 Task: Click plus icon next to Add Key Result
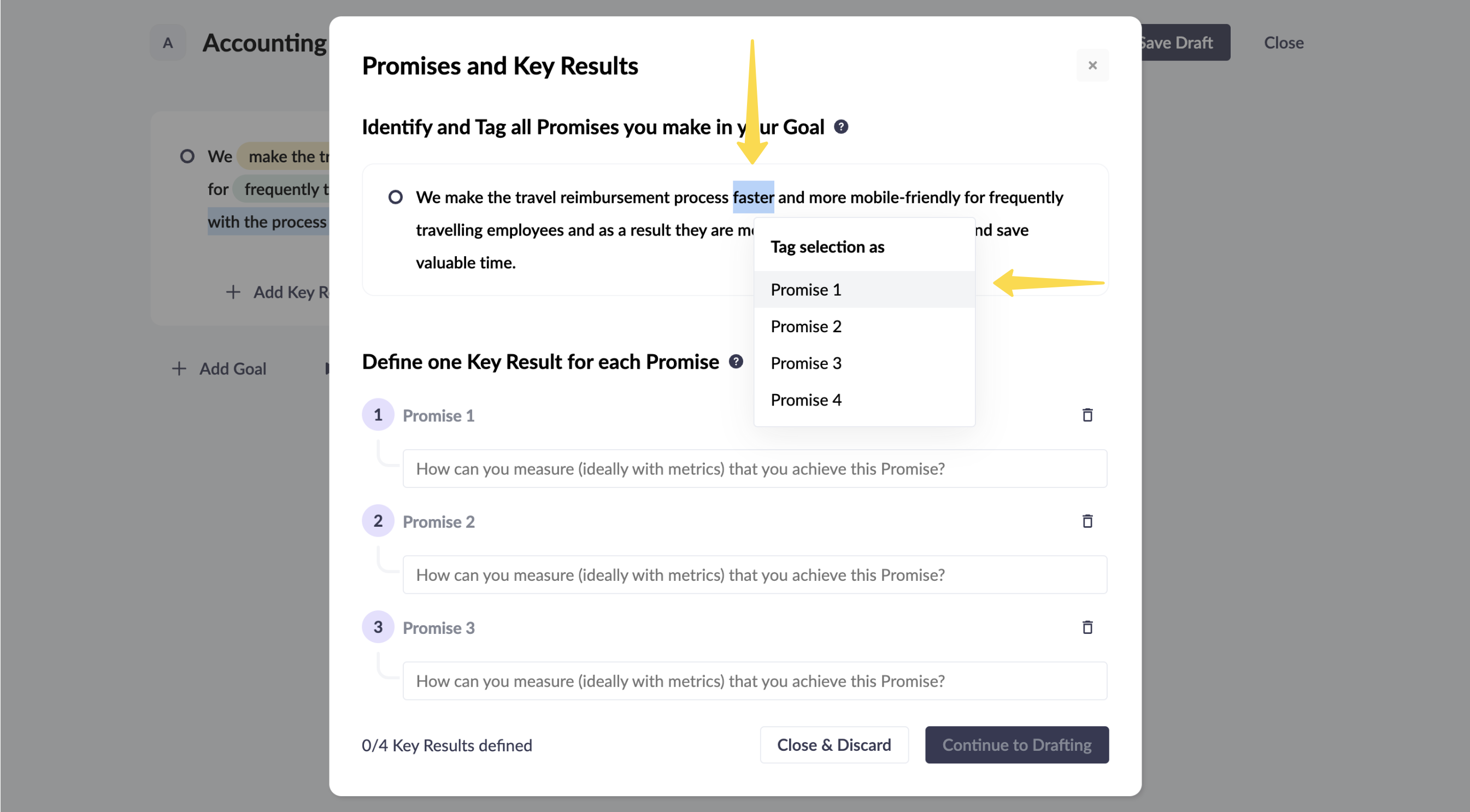[x=233, y=292]
